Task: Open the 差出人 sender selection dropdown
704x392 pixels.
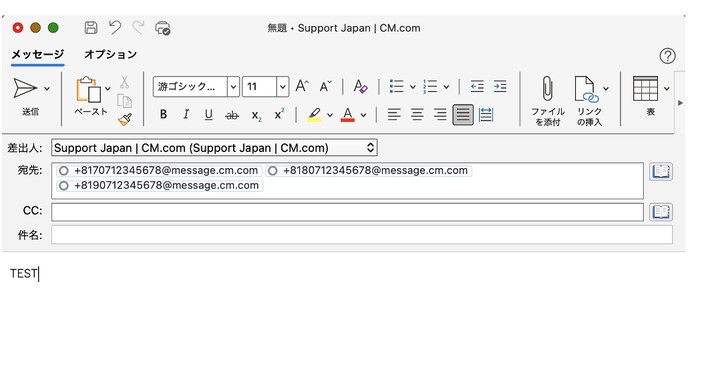Action: [214, 148]
